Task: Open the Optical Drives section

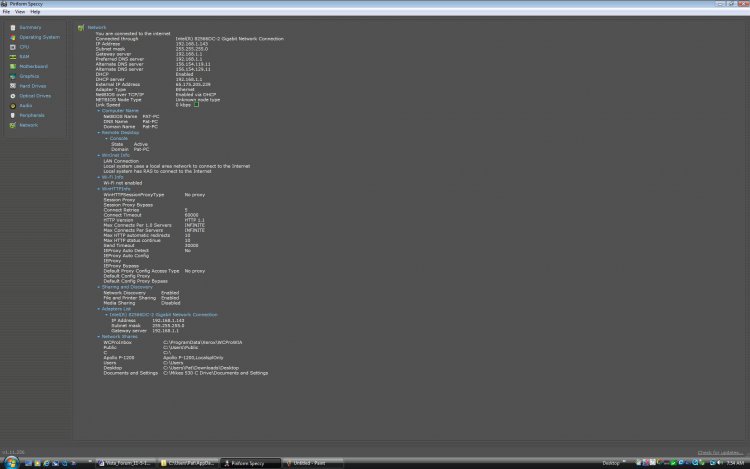Action: (x=35, y=96)
